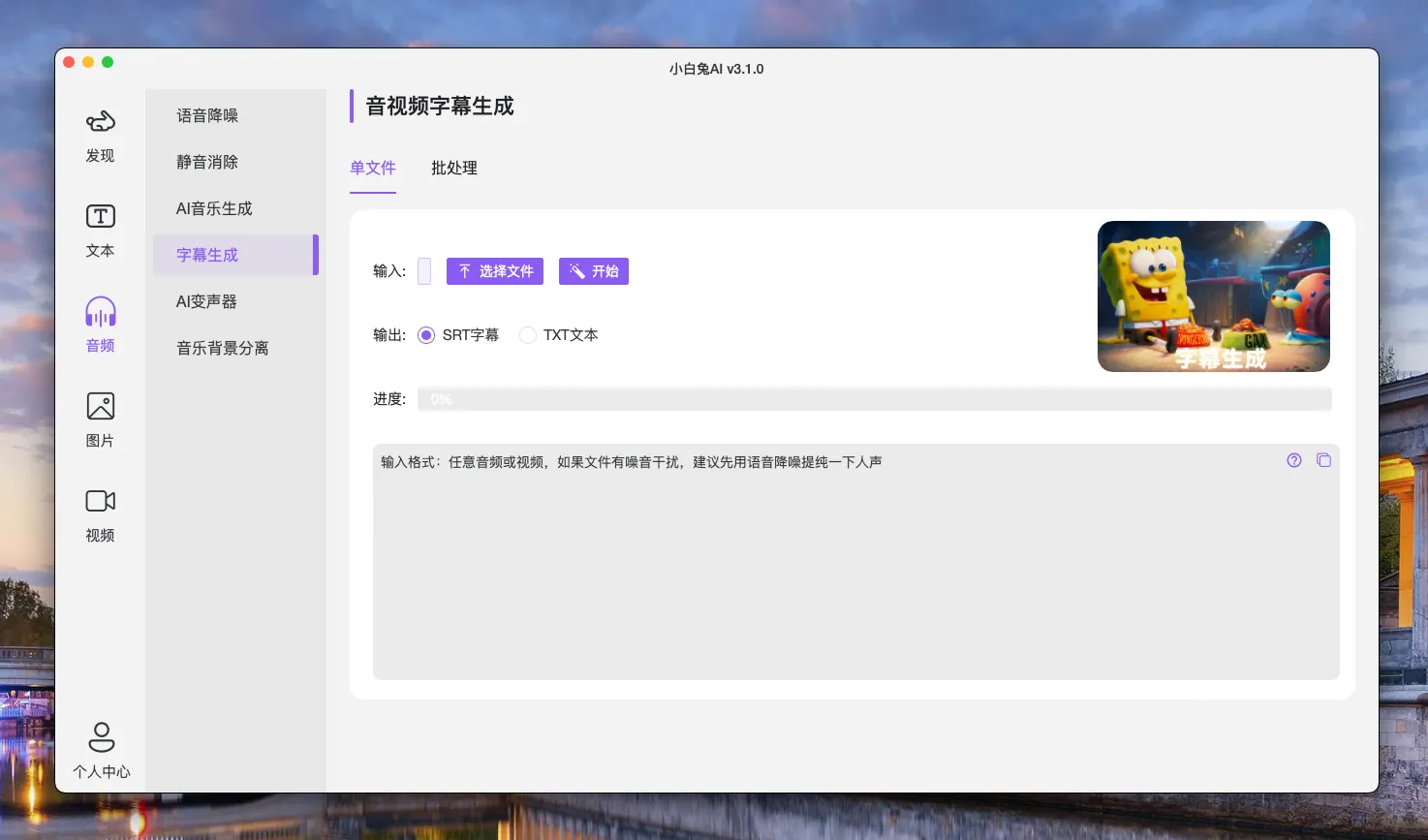Click the 选择文件 upload button

click(495, 271)
